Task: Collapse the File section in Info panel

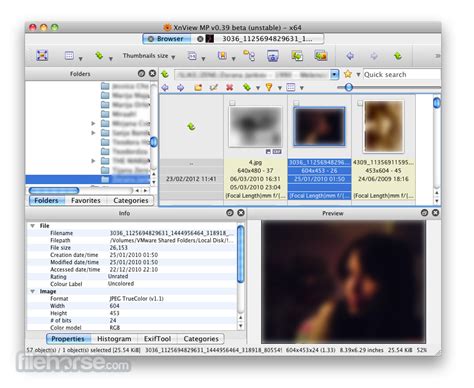Action: click(33, 226)
